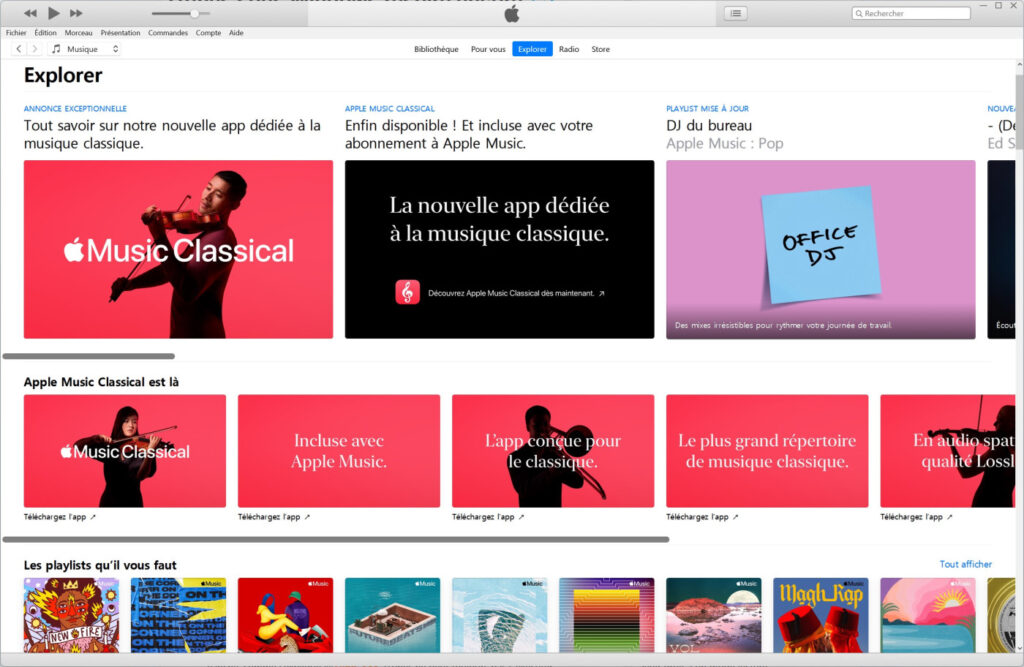Open the Musique media type dropdown
This screenshot has width=1024, height=667.
(85, 49)
